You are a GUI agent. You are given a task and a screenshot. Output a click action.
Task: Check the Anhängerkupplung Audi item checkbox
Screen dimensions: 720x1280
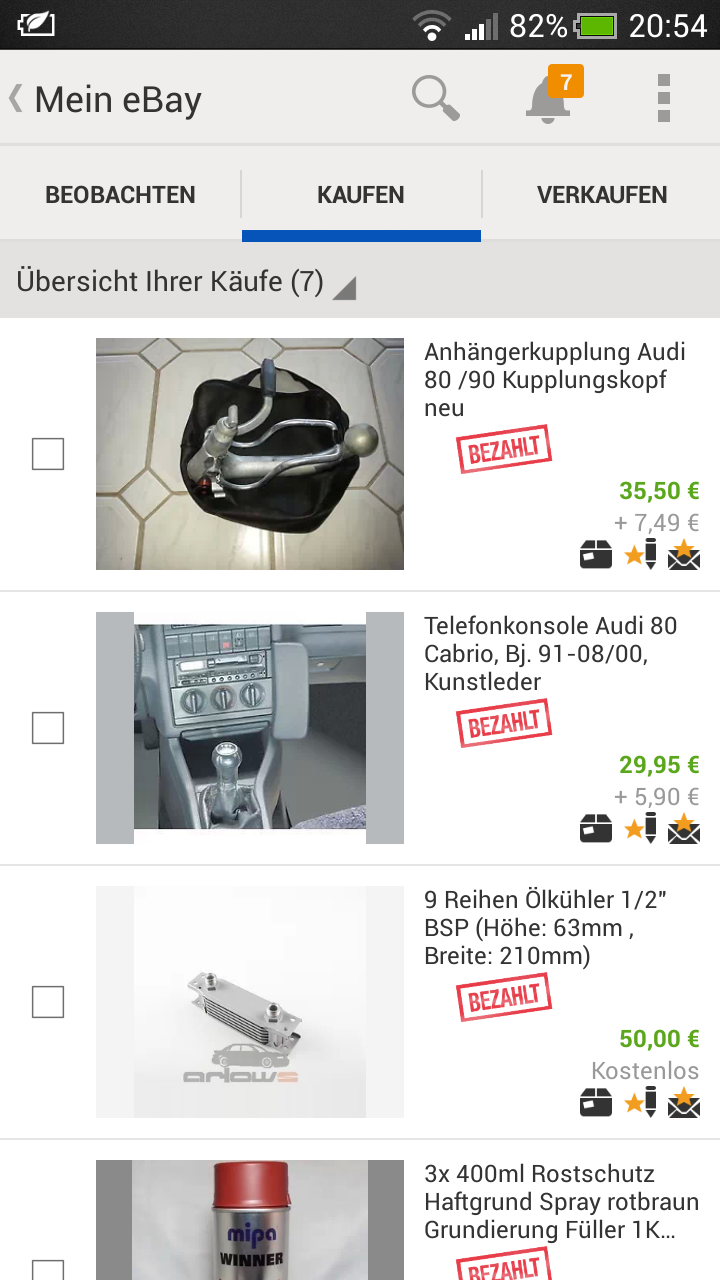coord(48,454)
